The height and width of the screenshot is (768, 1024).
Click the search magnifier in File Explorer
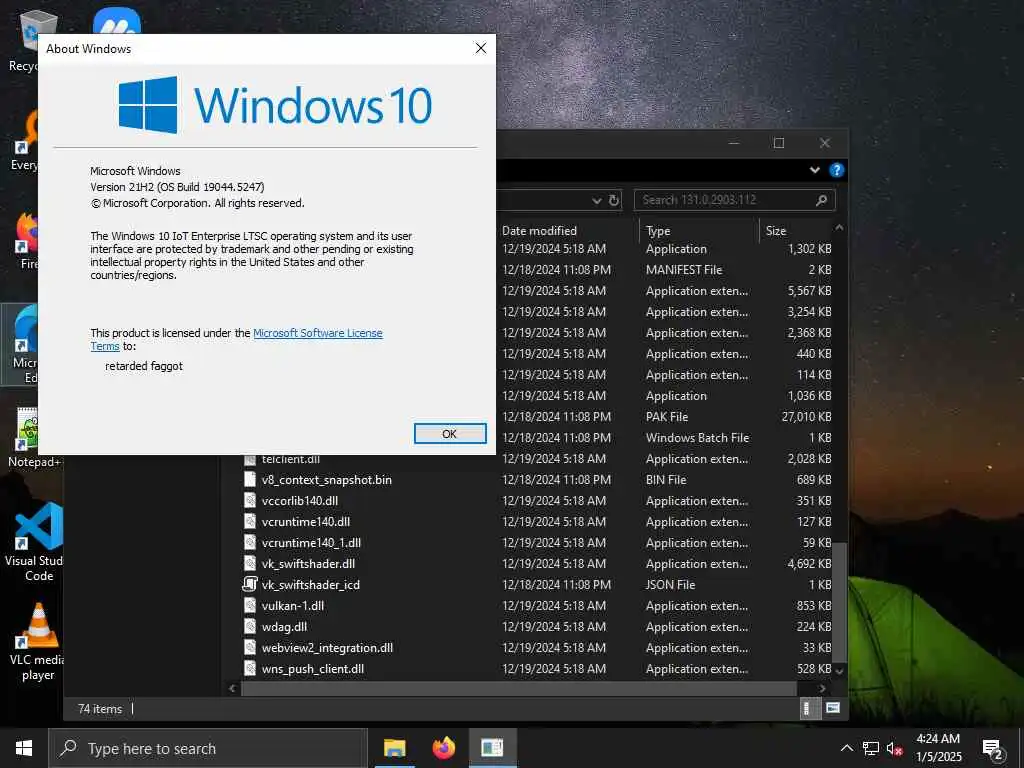[822, 200]
